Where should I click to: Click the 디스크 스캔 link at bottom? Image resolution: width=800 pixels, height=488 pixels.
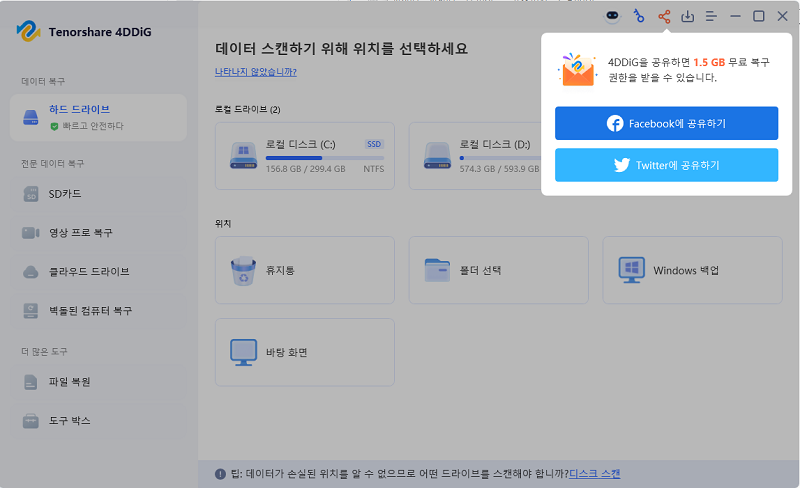click(594, 474)
